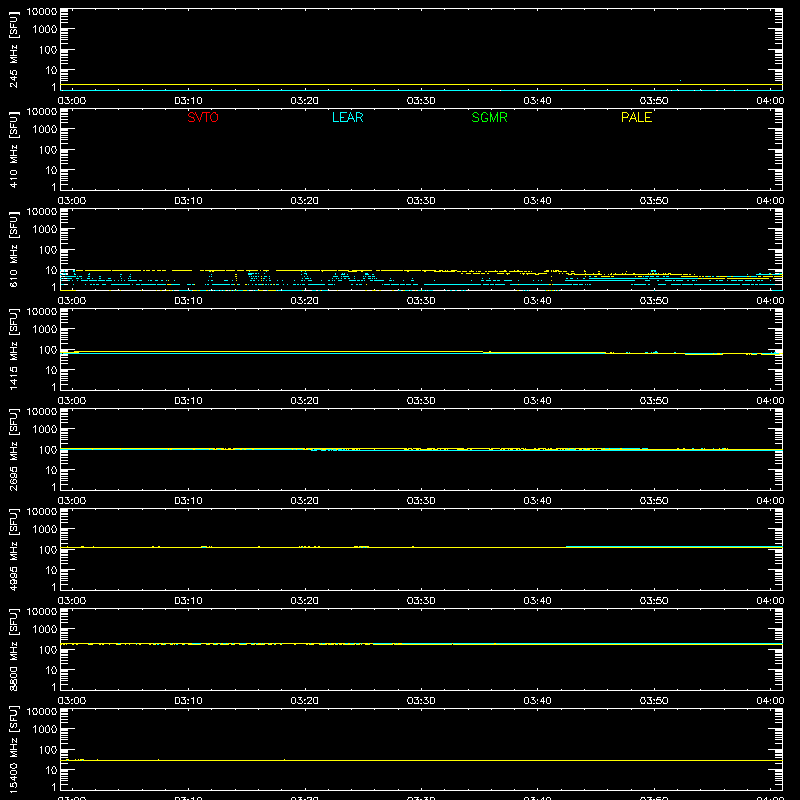The width and height of the screenshot is (800, 800).
Task: Select the 8800 MHz [SFU] axis title
Action: click(x=13, y=649)
